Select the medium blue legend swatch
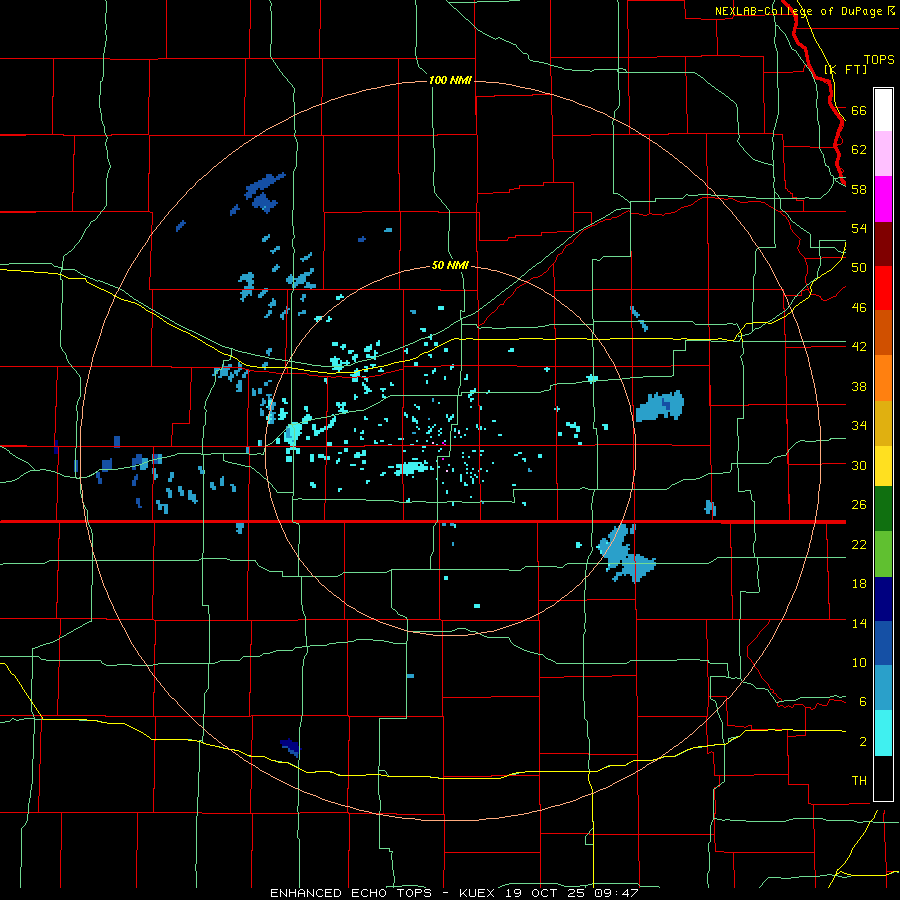The image size is (900, 900). pyautogui.click(x=883, y=643)
